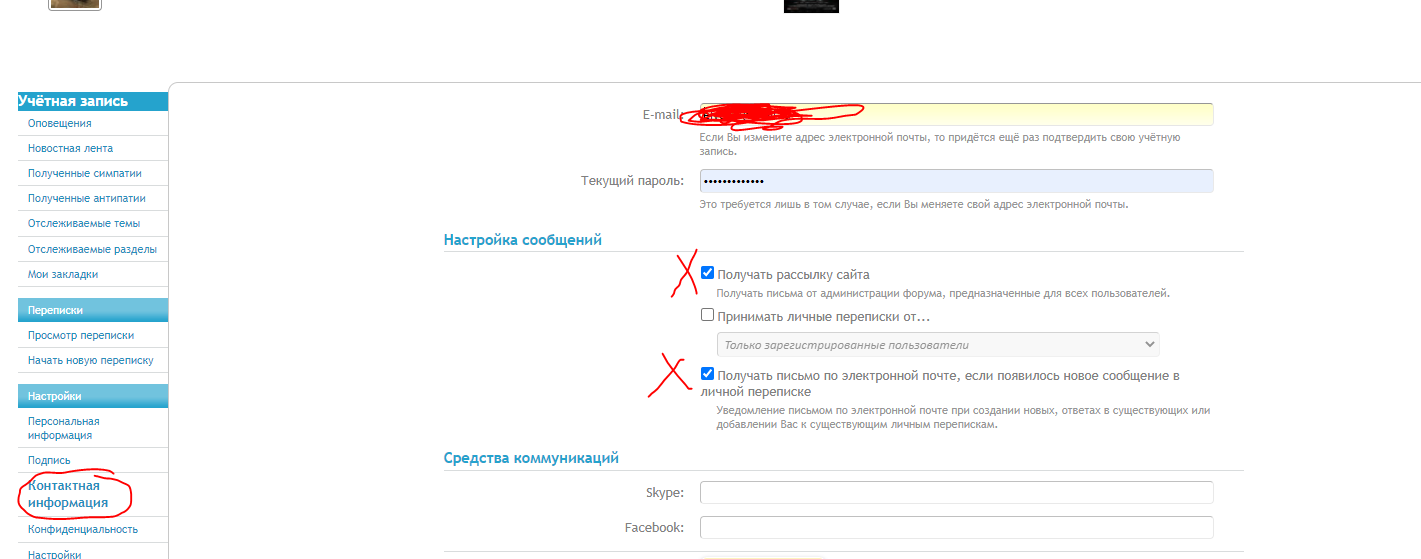Open 'Отслеживаемые разделы' page

click(x=92, y=249)
